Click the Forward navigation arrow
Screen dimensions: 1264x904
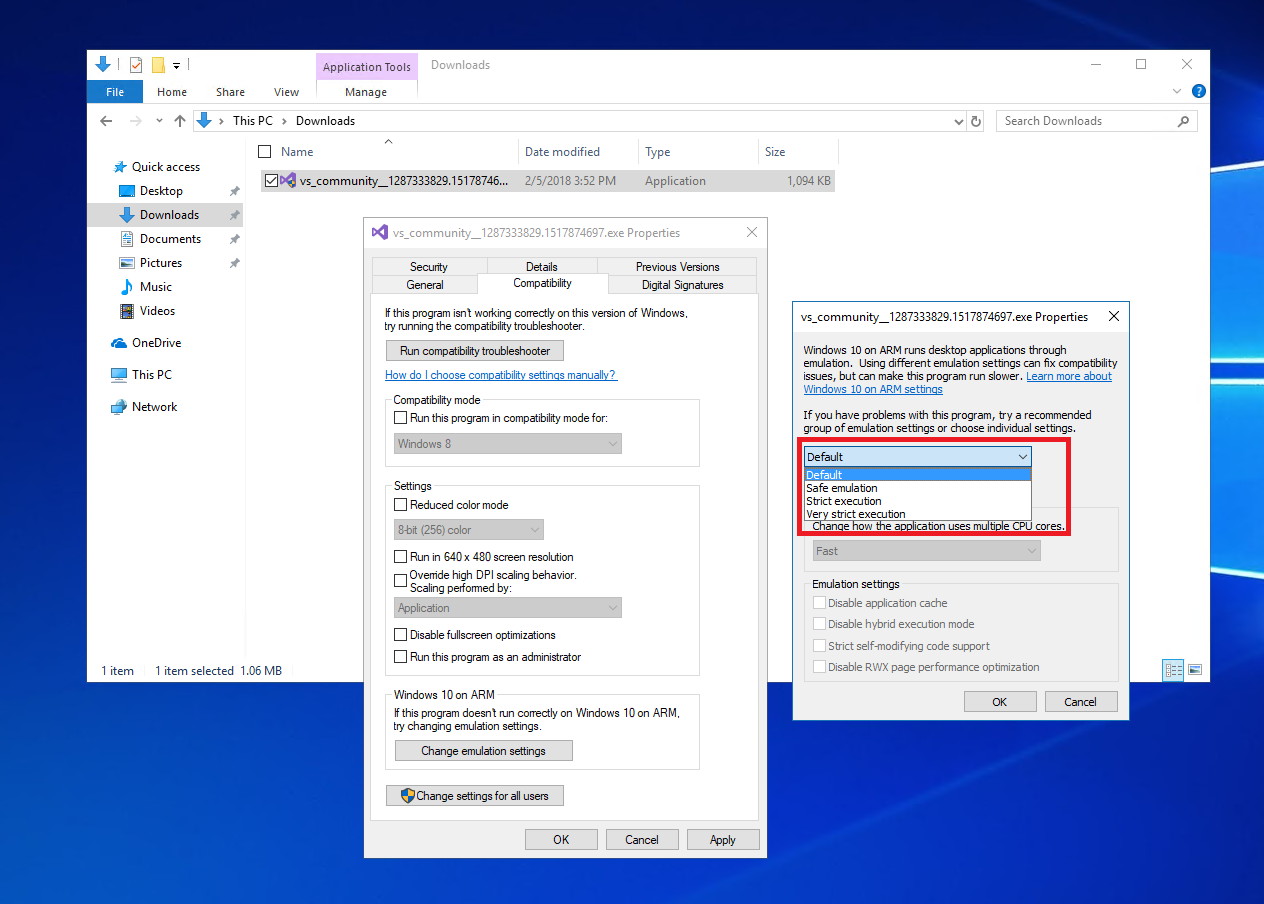(136, 121)
